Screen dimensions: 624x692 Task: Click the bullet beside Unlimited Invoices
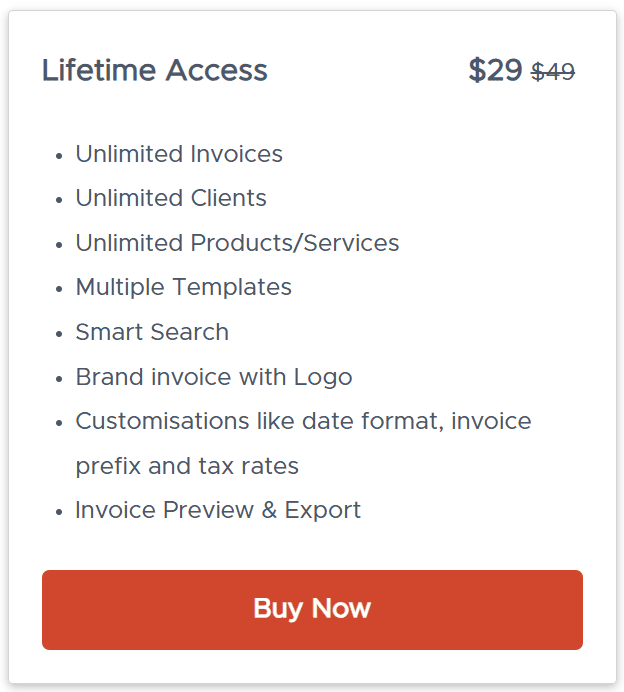[x=56, y=156]
